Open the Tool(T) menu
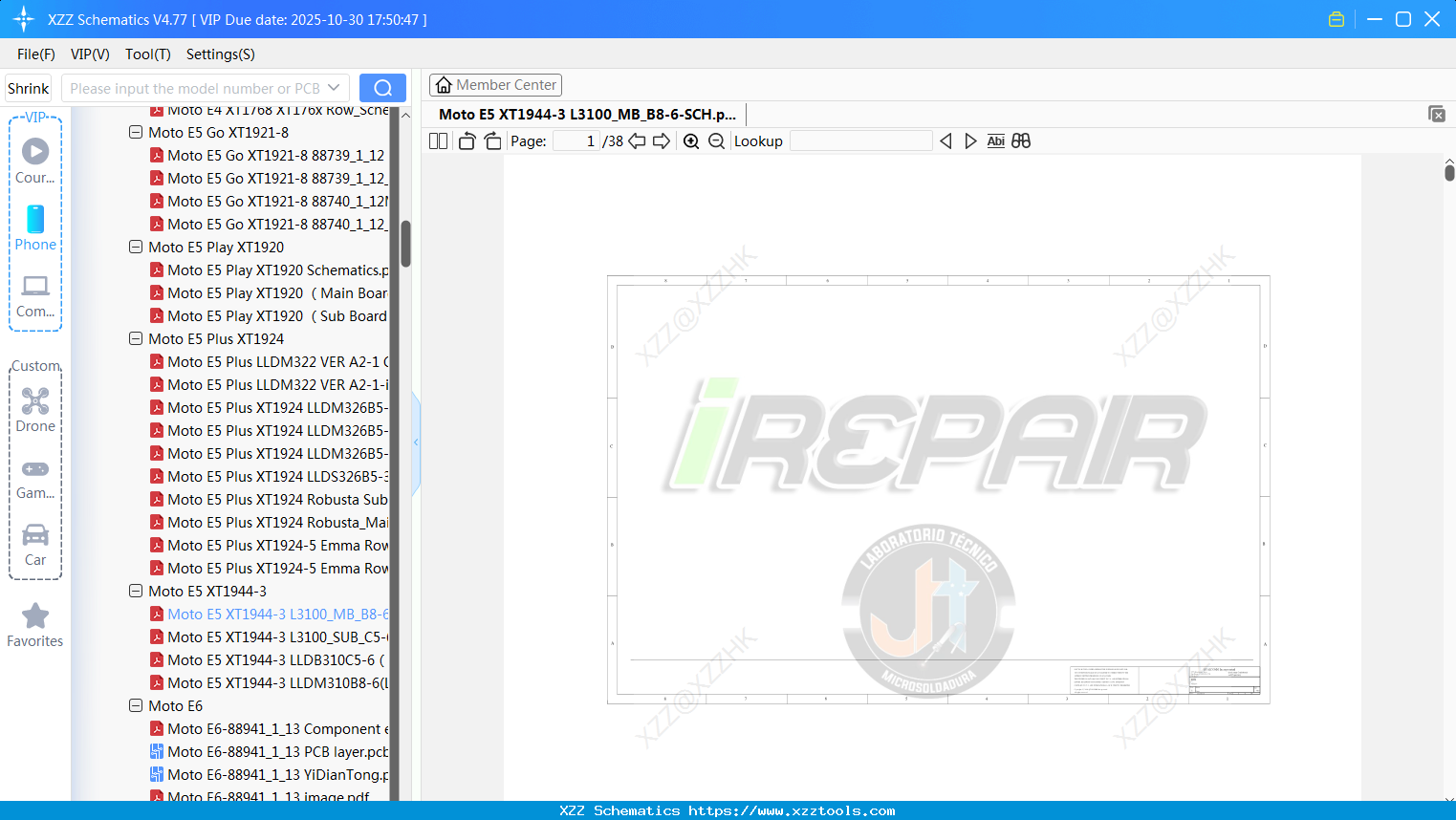Image resolution: width=1456 pixels, height=820 pixels. tap(147, 54)
